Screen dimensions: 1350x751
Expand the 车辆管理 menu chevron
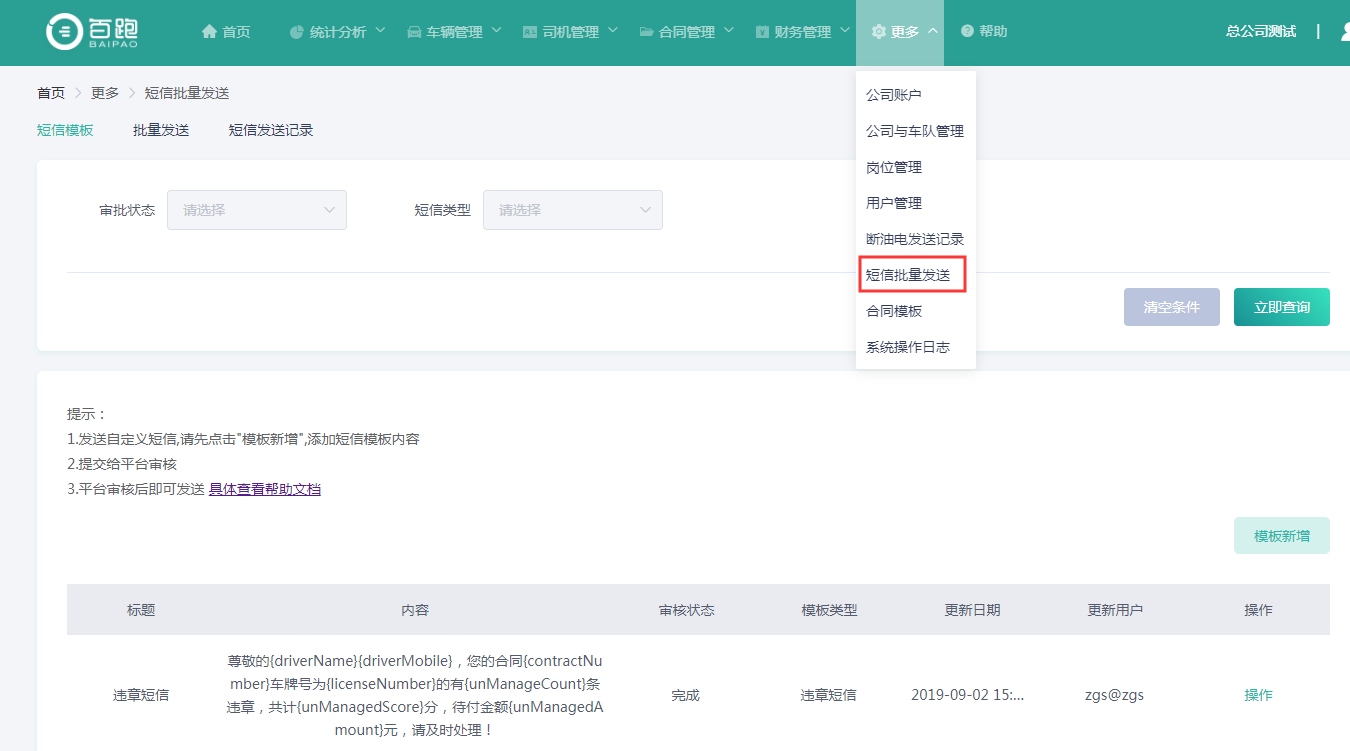496,31
